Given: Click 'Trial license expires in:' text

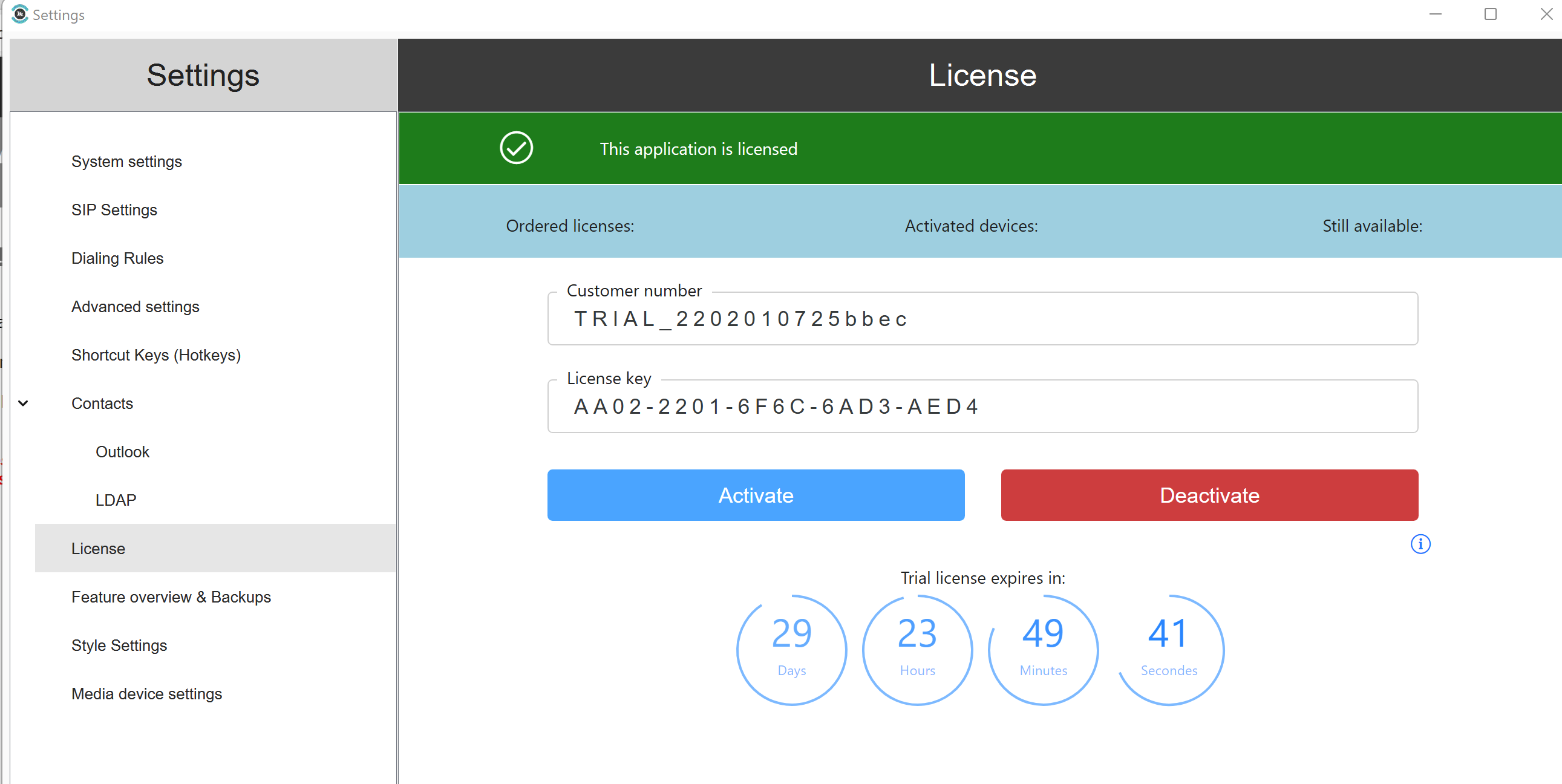Looking at the screenshot, I should tap(982, 578).
